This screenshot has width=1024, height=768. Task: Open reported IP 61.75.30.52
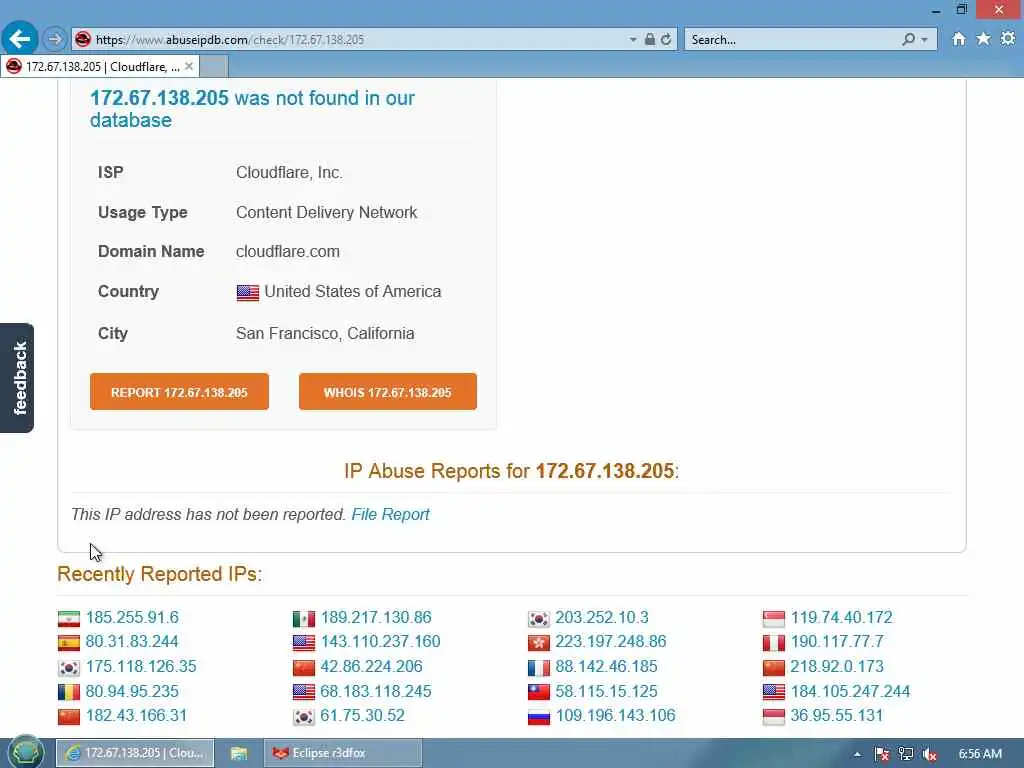[362, 715]
